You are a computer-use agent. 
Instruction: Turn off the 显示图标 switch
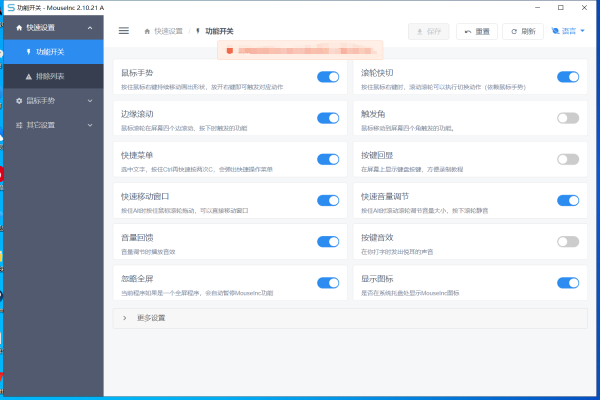point(568,283)
